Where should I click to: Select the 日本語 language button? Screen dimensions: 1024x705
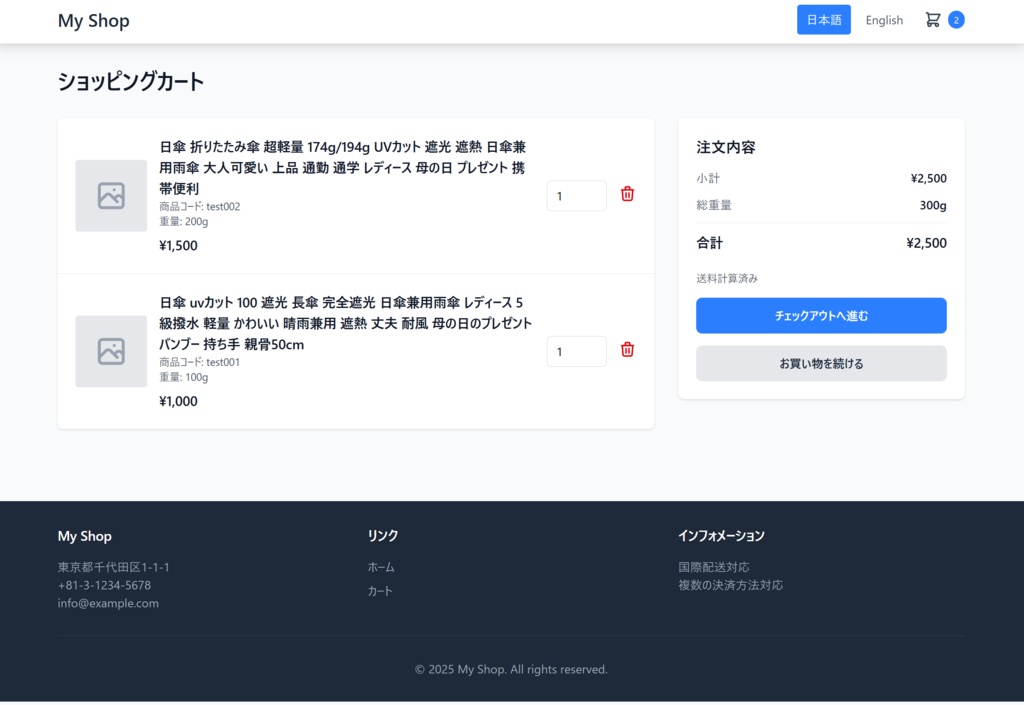coord(823,19)
